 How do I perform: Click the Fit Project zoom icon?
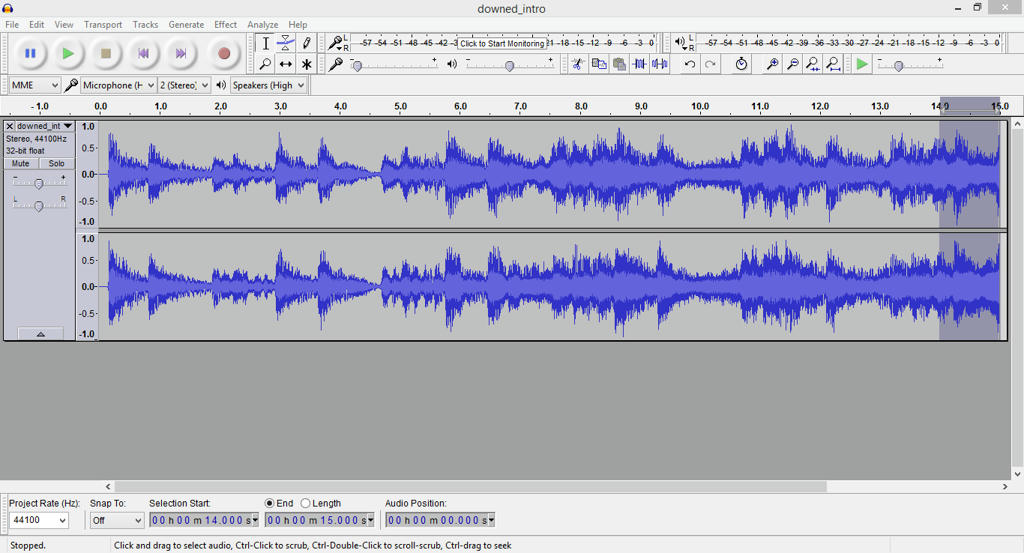833,64
